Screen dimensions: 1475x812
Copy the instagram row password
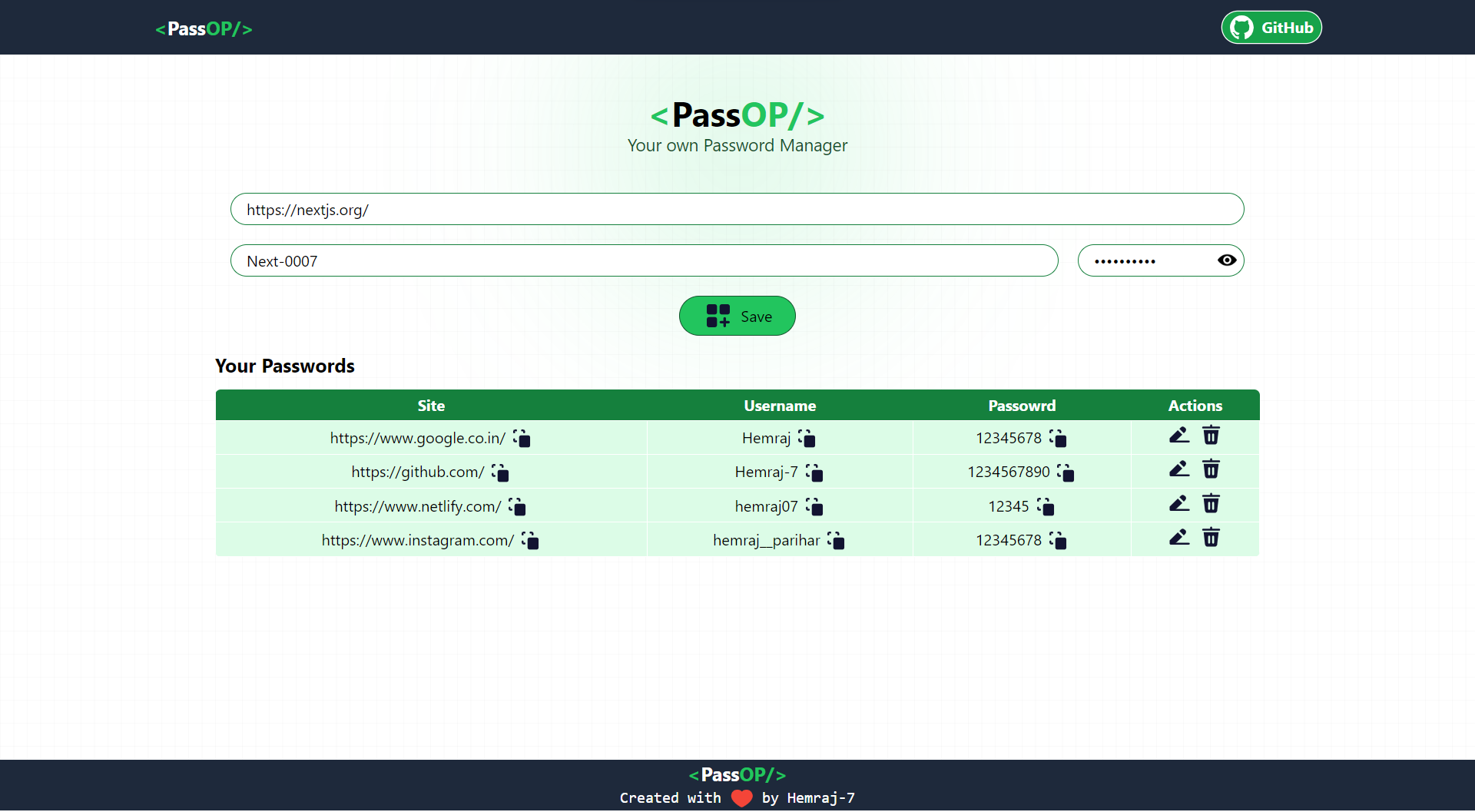(1058, 541)
